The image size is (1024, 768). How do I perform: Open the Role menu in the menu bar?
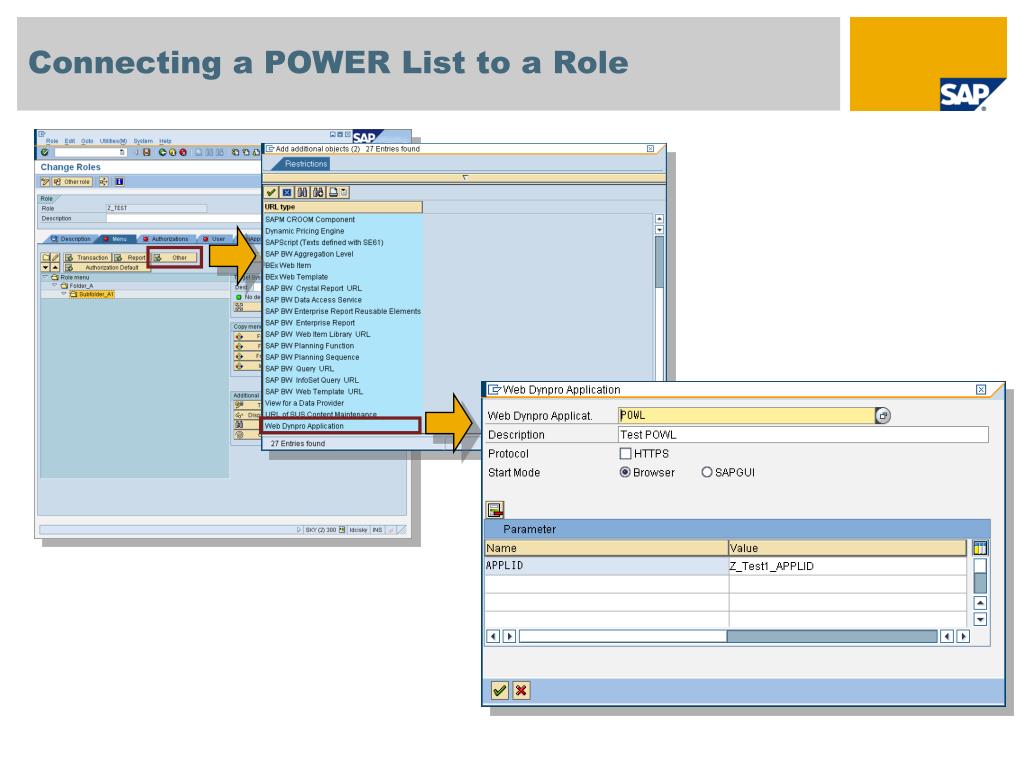point(52,141)
